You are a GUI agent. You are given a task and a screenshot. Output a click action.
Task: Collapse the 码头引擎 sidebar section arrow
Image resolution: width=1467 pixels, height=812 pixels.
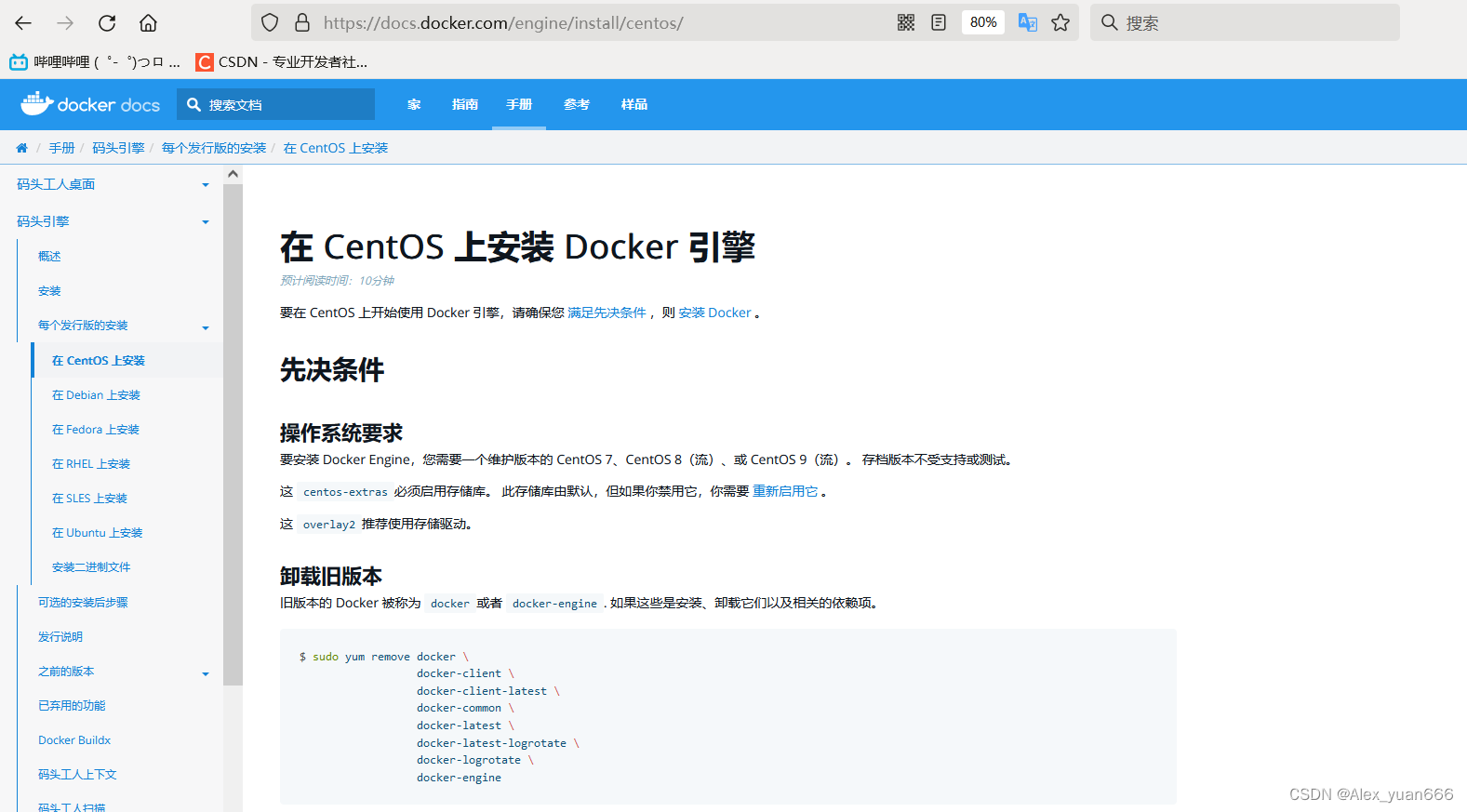point(206,222)
